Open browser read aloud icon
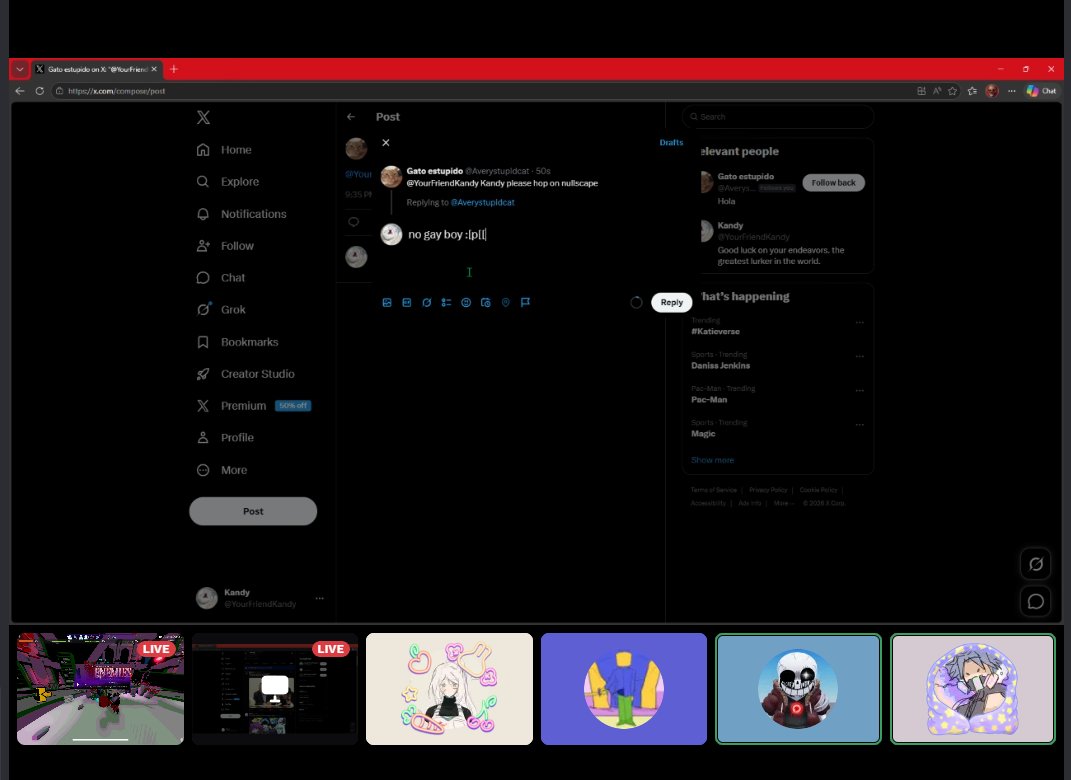Screen dimensions: 1071x780 pos(936,91)
